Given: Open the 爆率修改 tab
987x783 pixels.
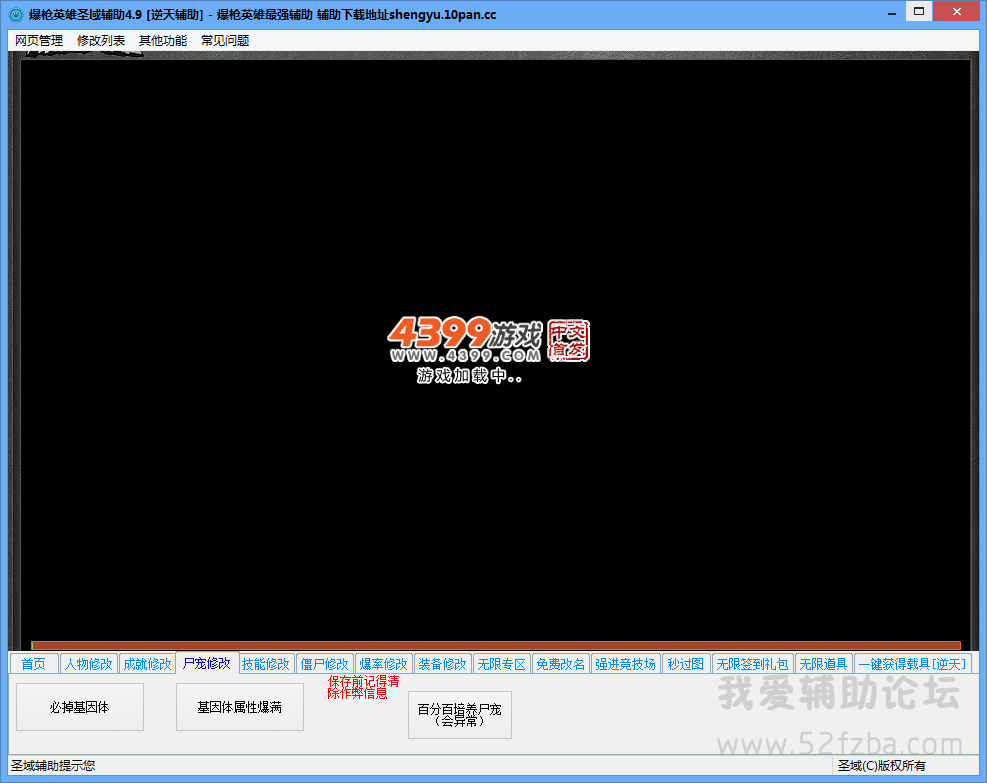Looking at the screenshot, I should coord(383,664).
